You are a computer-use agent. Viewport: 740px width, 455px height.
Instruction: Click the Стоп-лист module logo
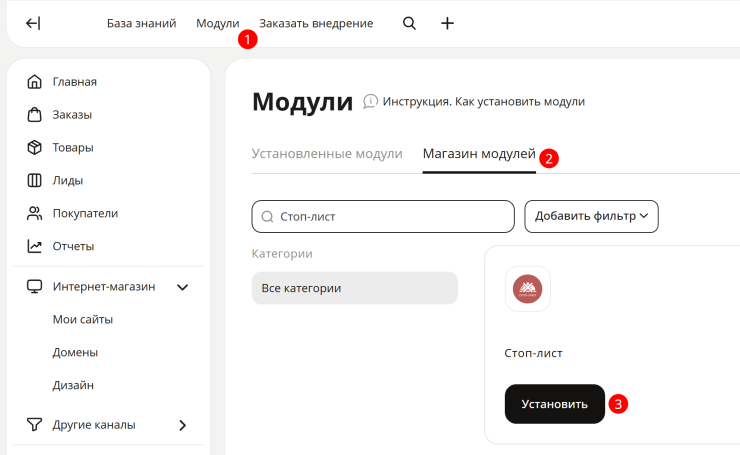tap(528, 289)
